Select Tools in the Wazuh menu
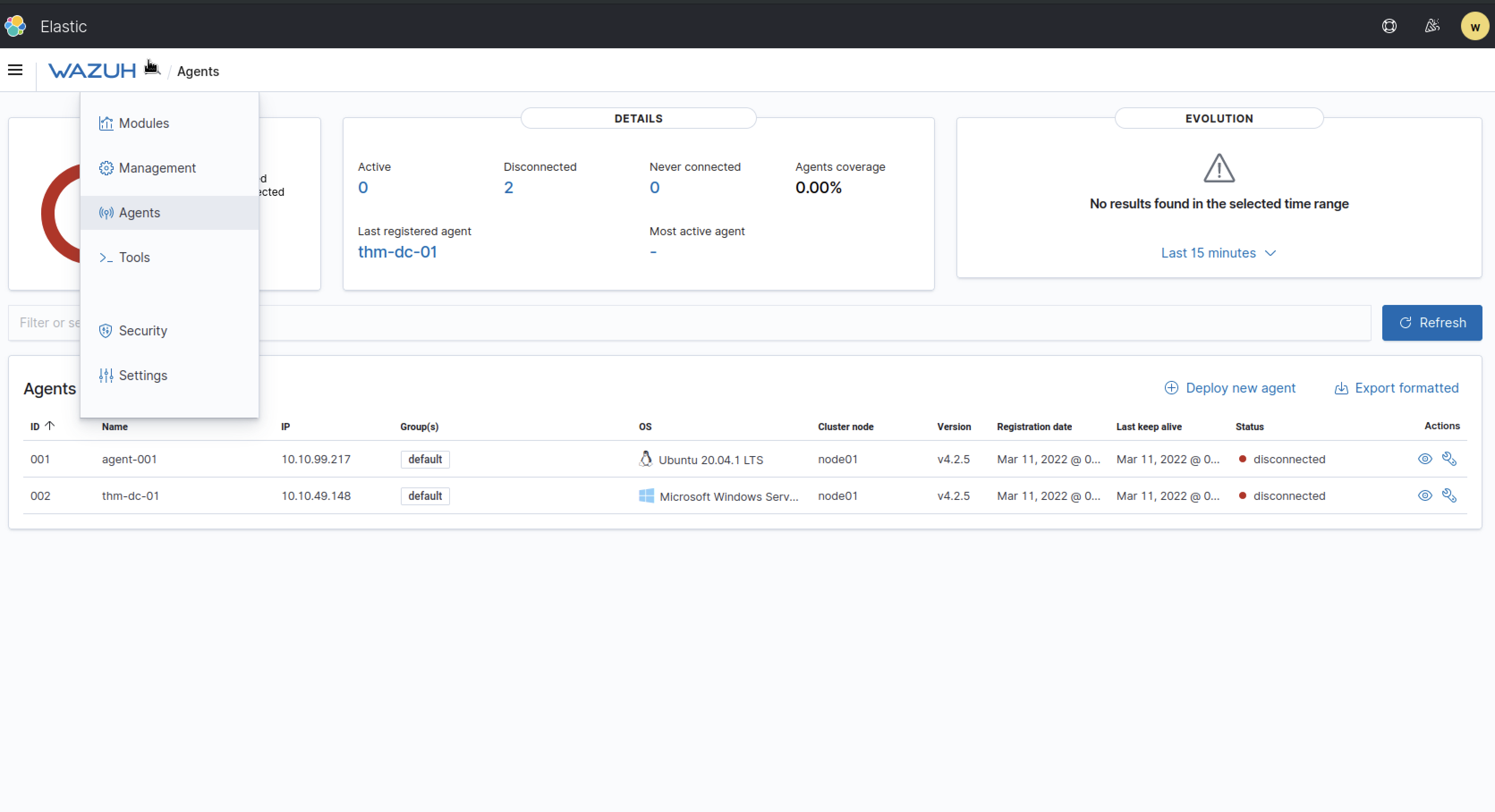 point(169,258)
